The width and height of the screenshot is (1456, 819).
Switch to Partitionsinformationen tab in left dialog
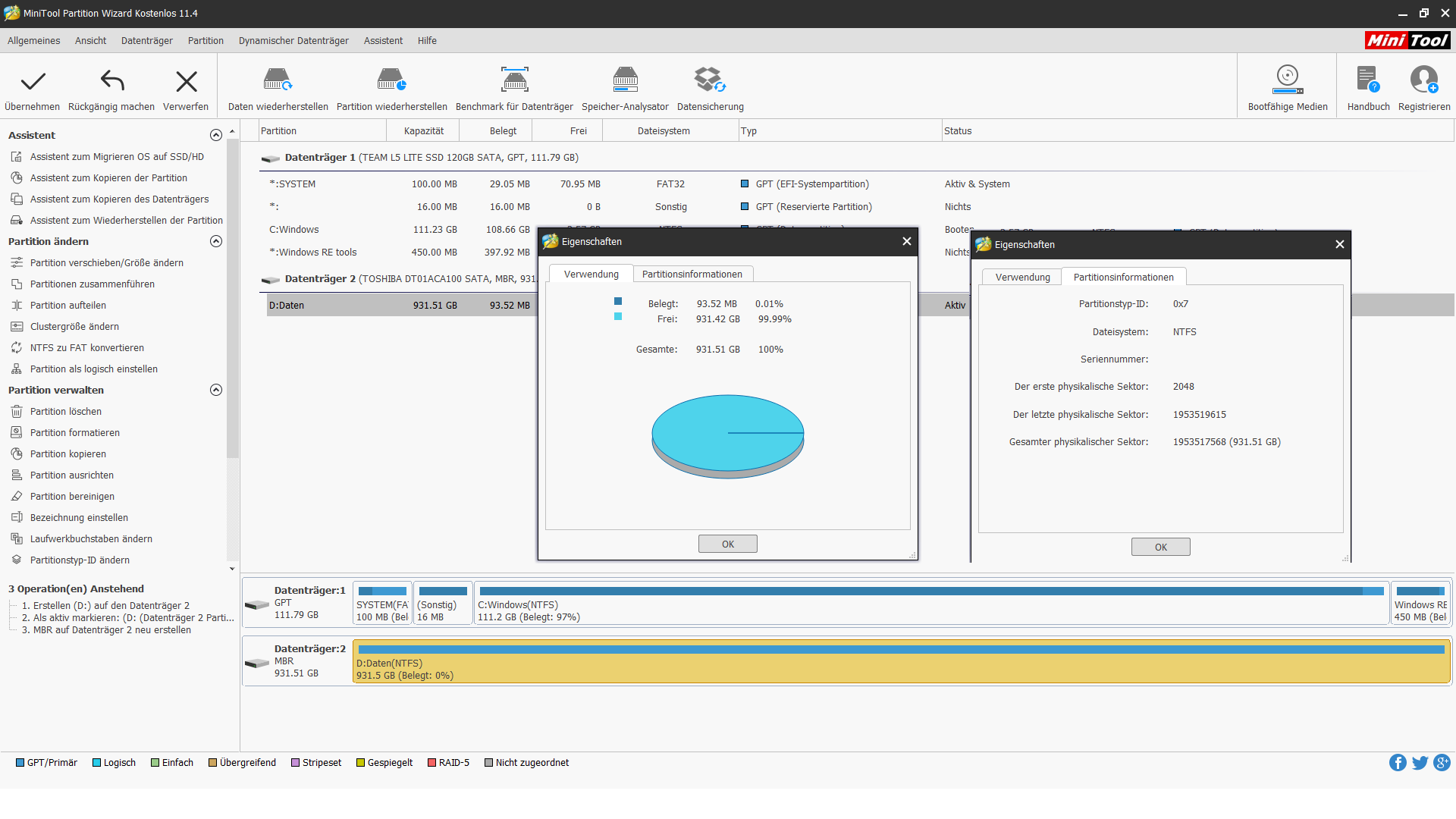tap(692, 275)
